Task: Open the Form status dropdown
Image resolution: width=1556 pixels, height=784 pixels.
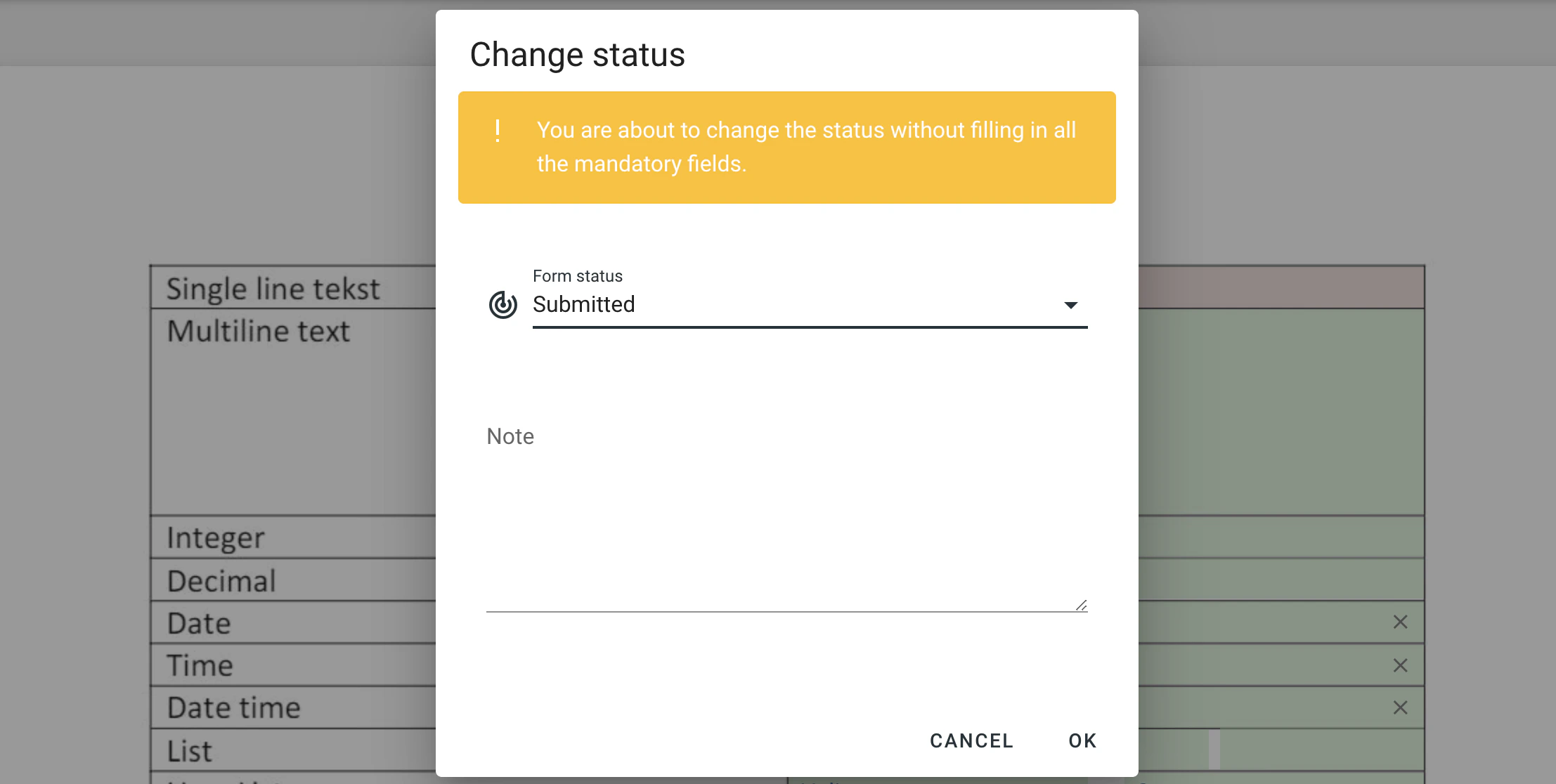Action: (x=808, y=304)
